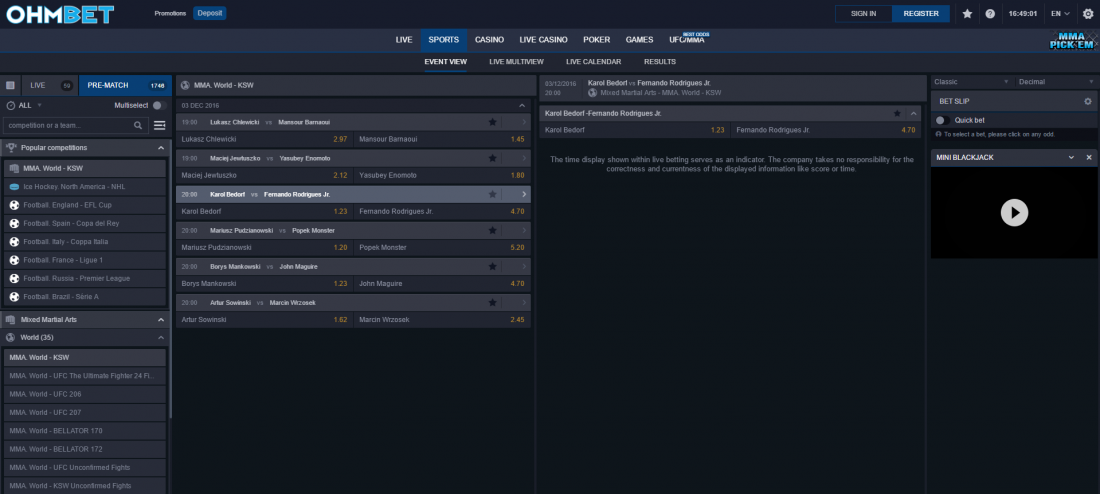This screenshot has height=494, width=1100.
Task: Click the Deposit button
Action: tap(210, 13)
